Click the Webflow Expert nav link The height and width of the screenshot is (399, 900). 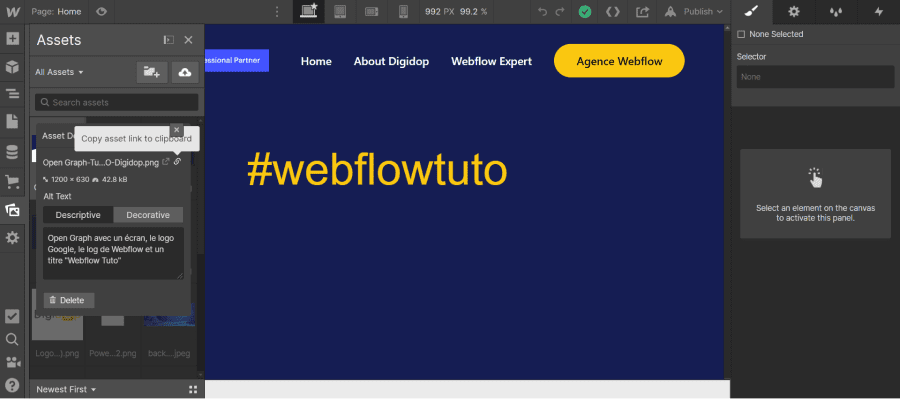point(491,61)
